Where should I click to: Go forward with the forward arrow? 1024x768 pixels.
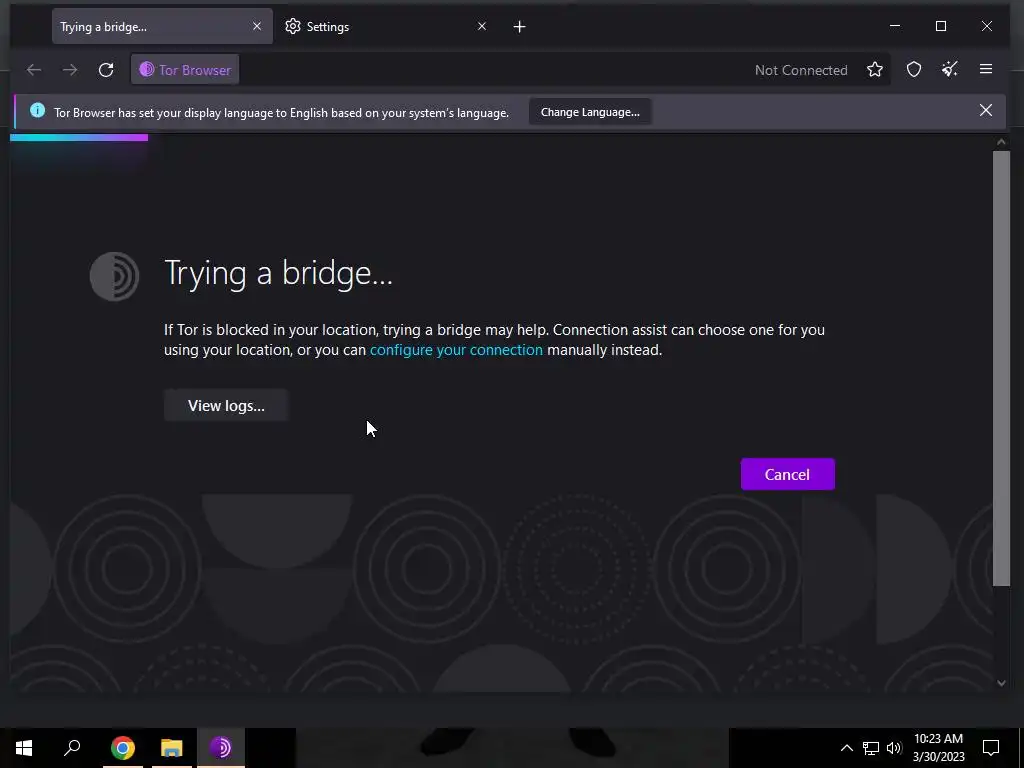70,69
